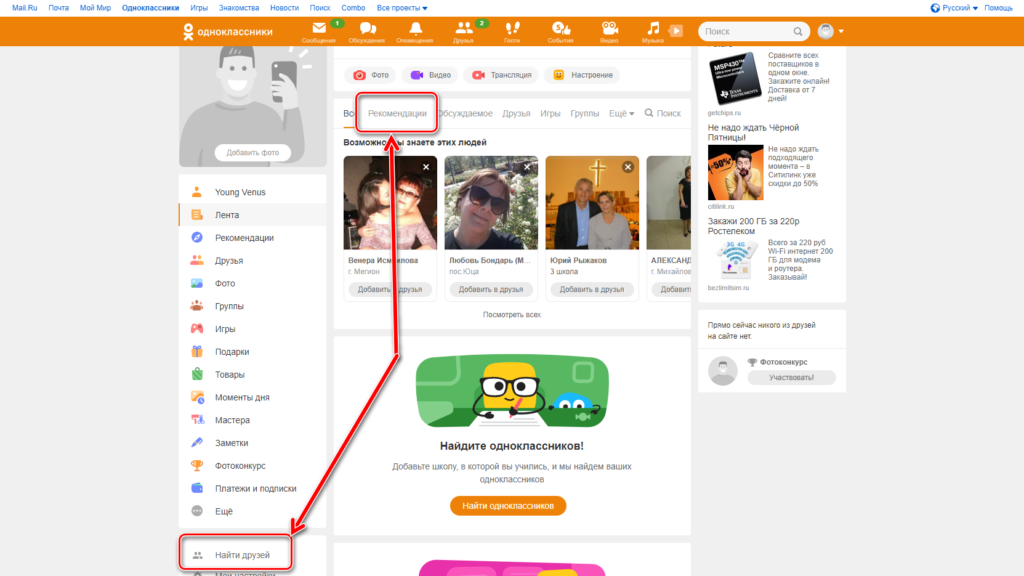Expand the Ещё dropdown in feed tabs
Screen dimensions: 1024x576
tap(621, 114)
